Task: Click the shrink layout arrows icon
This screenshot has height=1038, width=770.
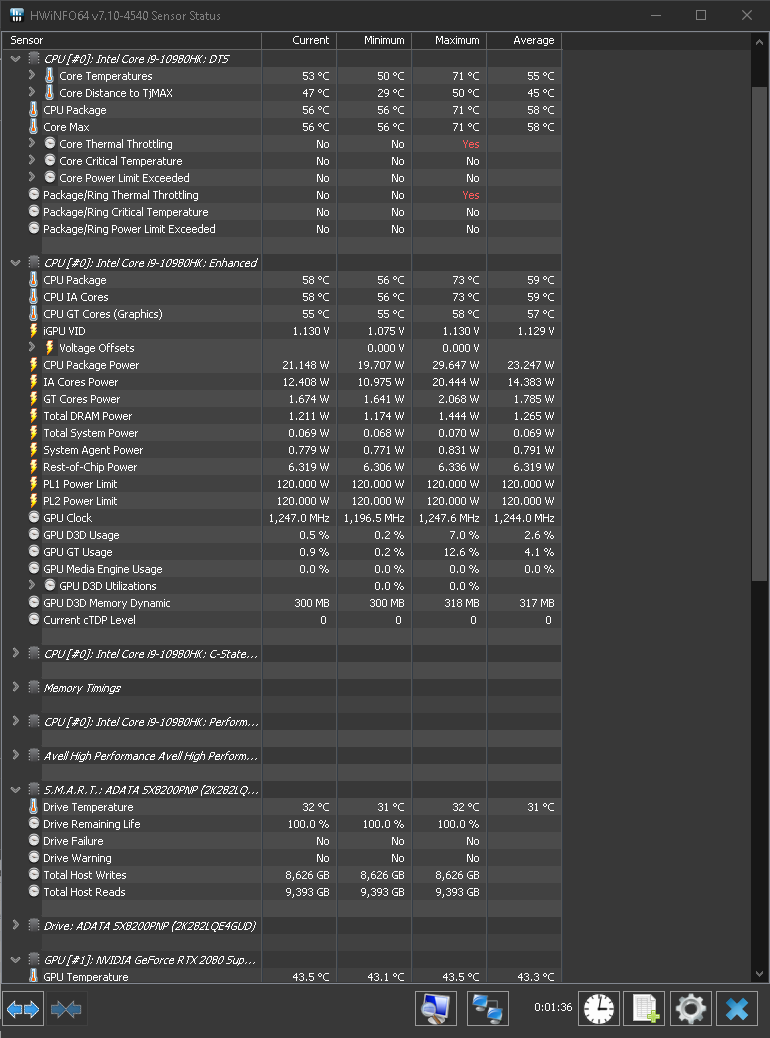Action: click(66, 1009)
